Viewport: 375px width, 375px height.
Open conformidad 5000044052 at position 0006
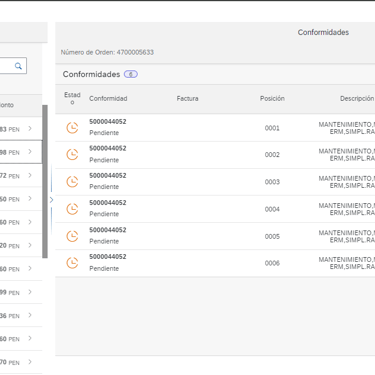pos(108,257)
